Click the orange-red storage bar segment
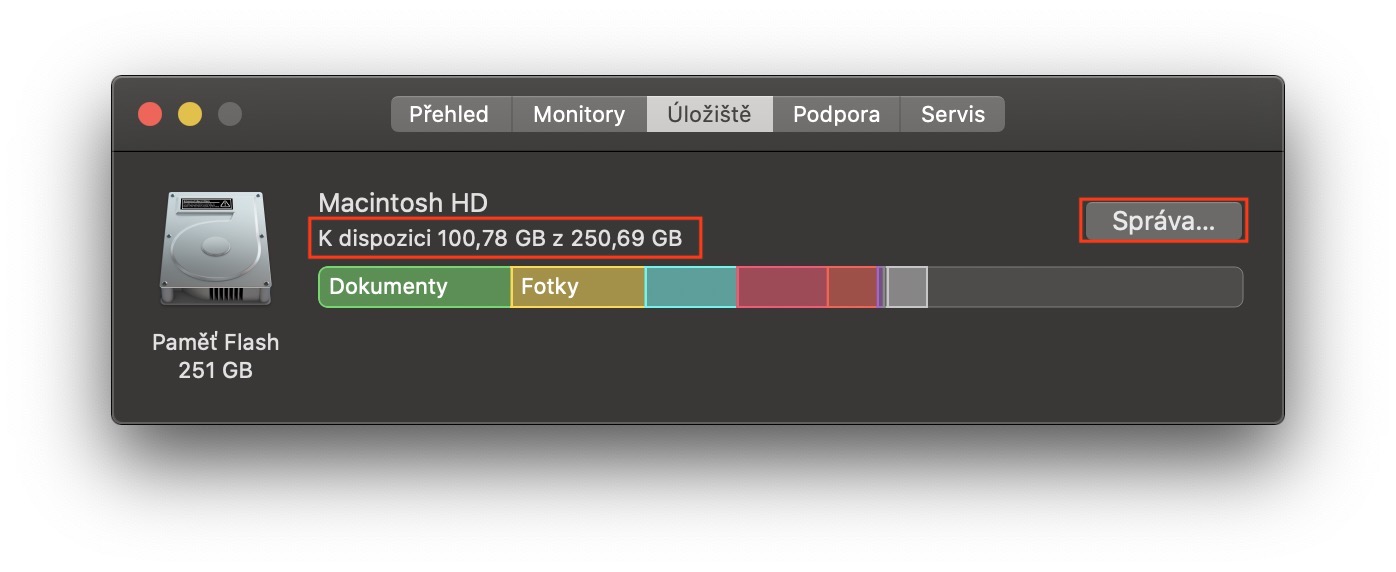 852,287
